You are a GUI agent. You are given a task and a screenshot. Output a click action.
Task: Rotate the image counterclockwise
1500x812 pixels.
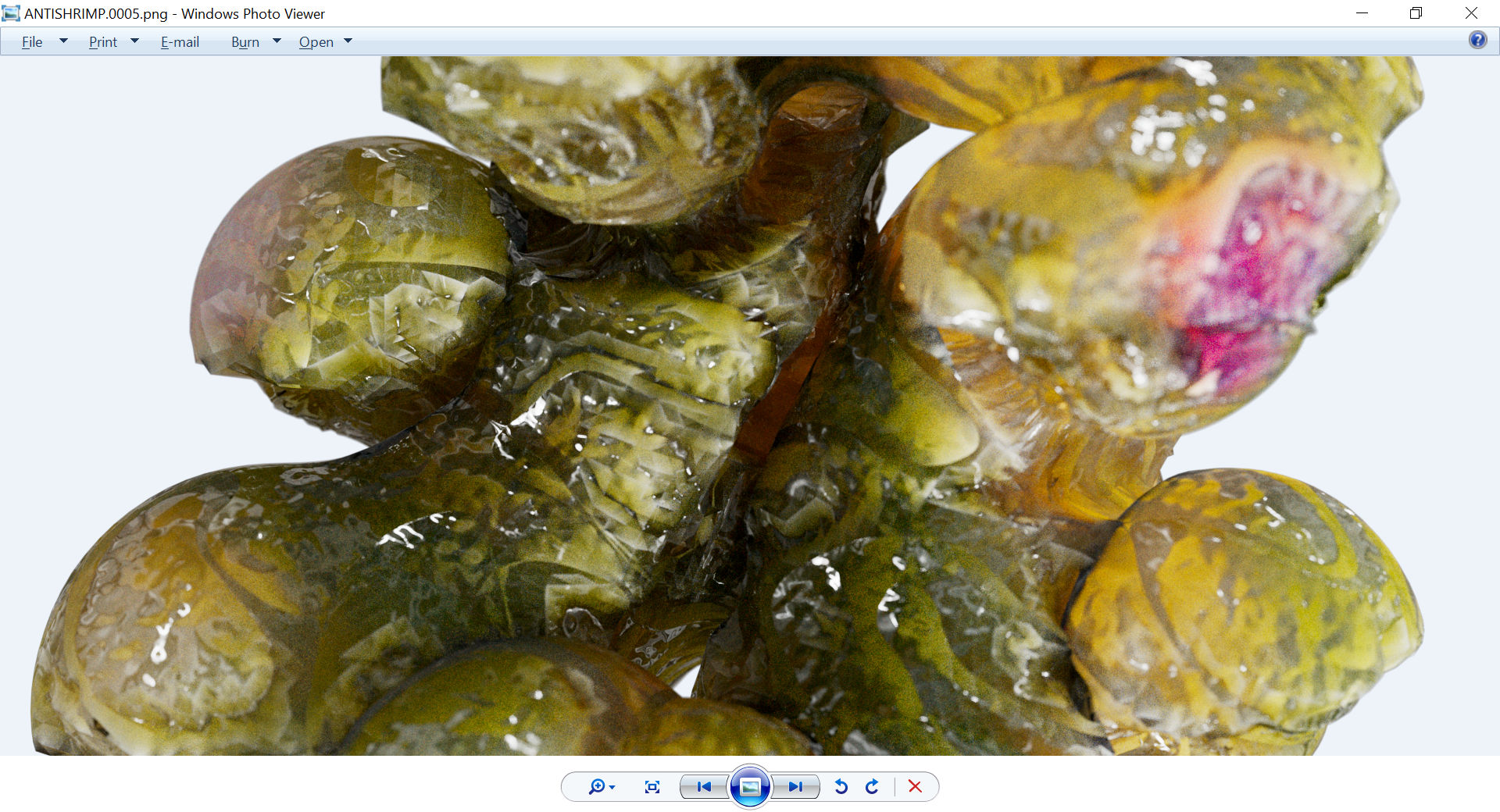click(841, 787)
